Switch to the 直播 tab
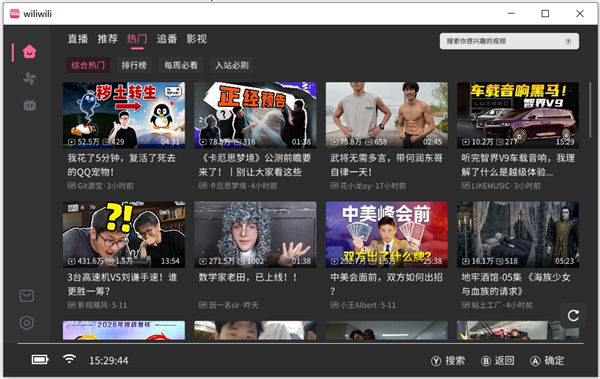Viewport: 600px width, 379px height. point(78,39)
